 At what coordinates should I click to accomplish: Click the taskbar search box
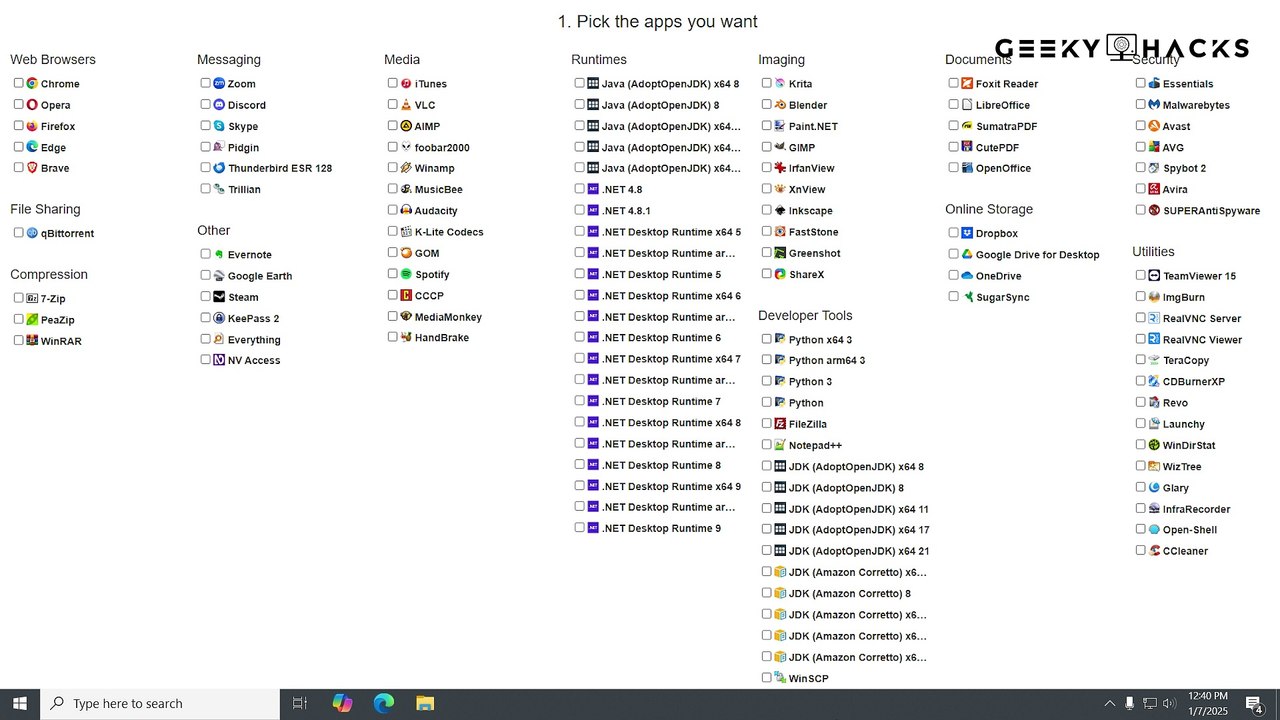tap(160, 704)
